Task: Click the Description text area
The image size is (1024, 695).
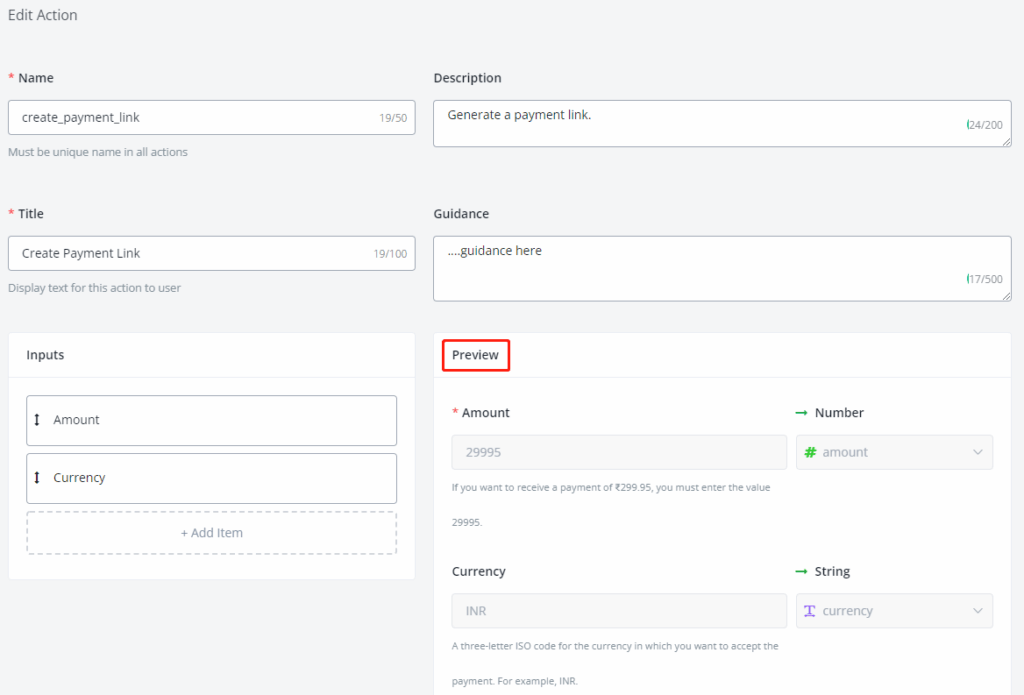Action: click(x=700, y=123)
